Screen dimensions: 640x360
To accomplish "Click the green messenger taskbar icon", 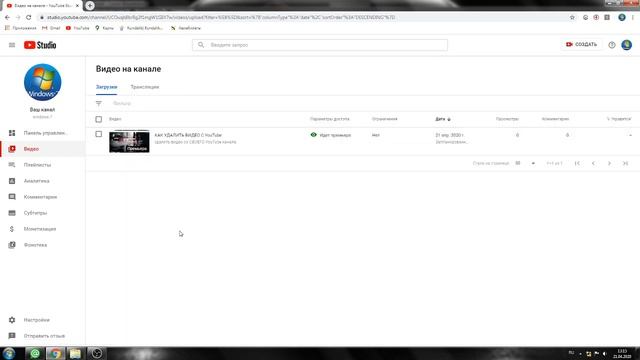I will tap(35, 353).
